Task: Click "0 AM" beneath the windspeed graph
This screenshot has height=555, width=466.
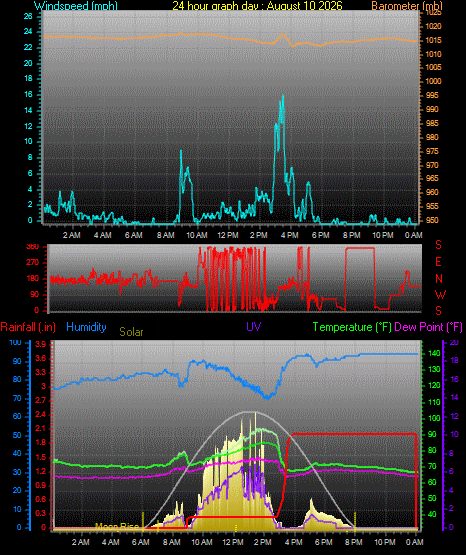Action: (414, 235)
